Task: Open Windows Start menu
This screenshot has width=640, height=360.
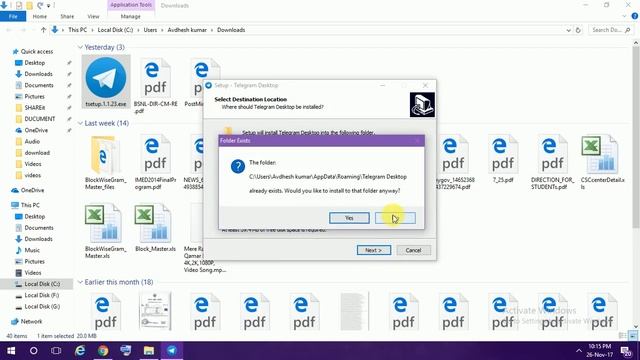Action: tap(11, 351)
